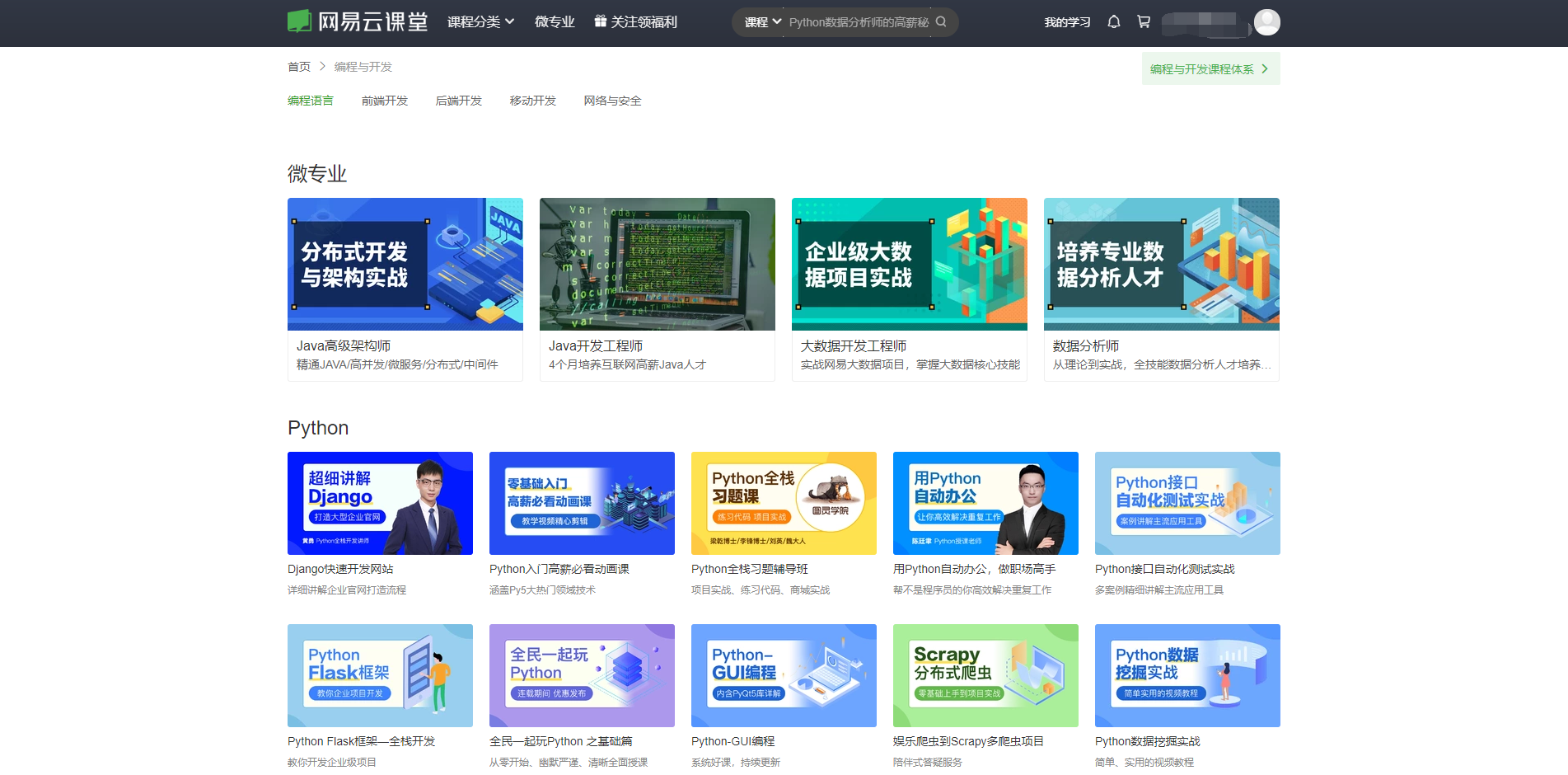The image size is (1568, 775).
Task: Click the Python入门高薪必看动画课 title
Action: [x=559, y=569]
